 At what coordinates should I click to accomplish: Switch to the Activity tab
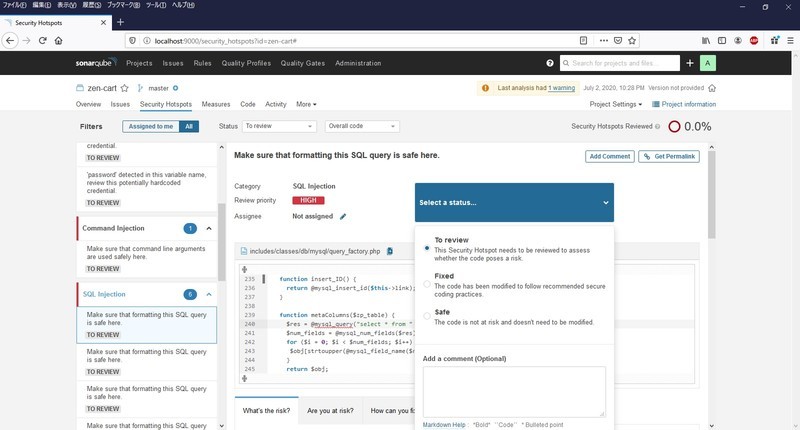point(276,104)
